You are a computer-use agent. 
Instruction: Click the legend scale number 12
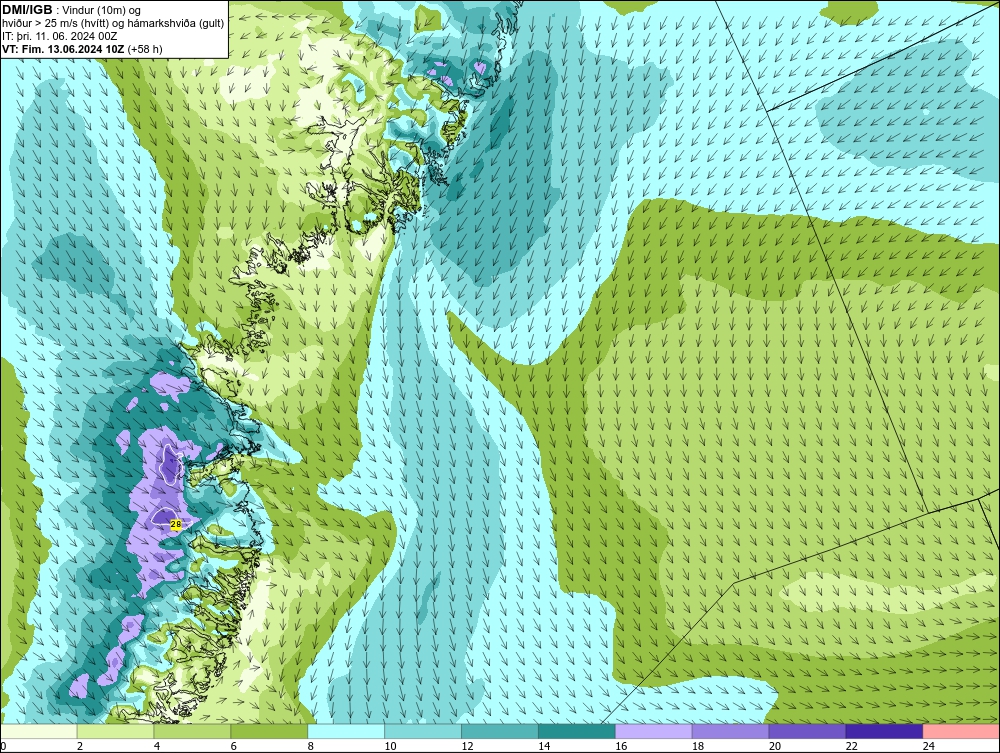click(x=467, y=746)
